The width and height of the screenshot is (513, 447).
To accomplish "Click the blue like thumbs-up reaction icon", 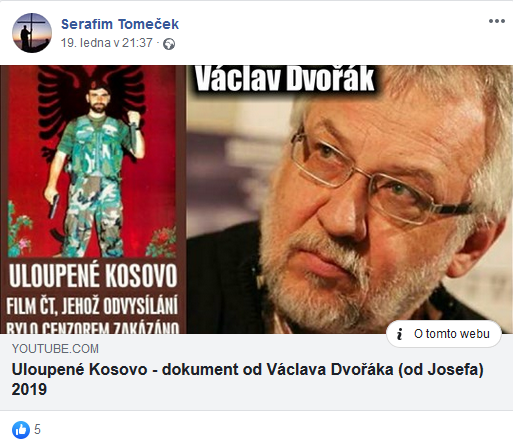I will 21,430.
